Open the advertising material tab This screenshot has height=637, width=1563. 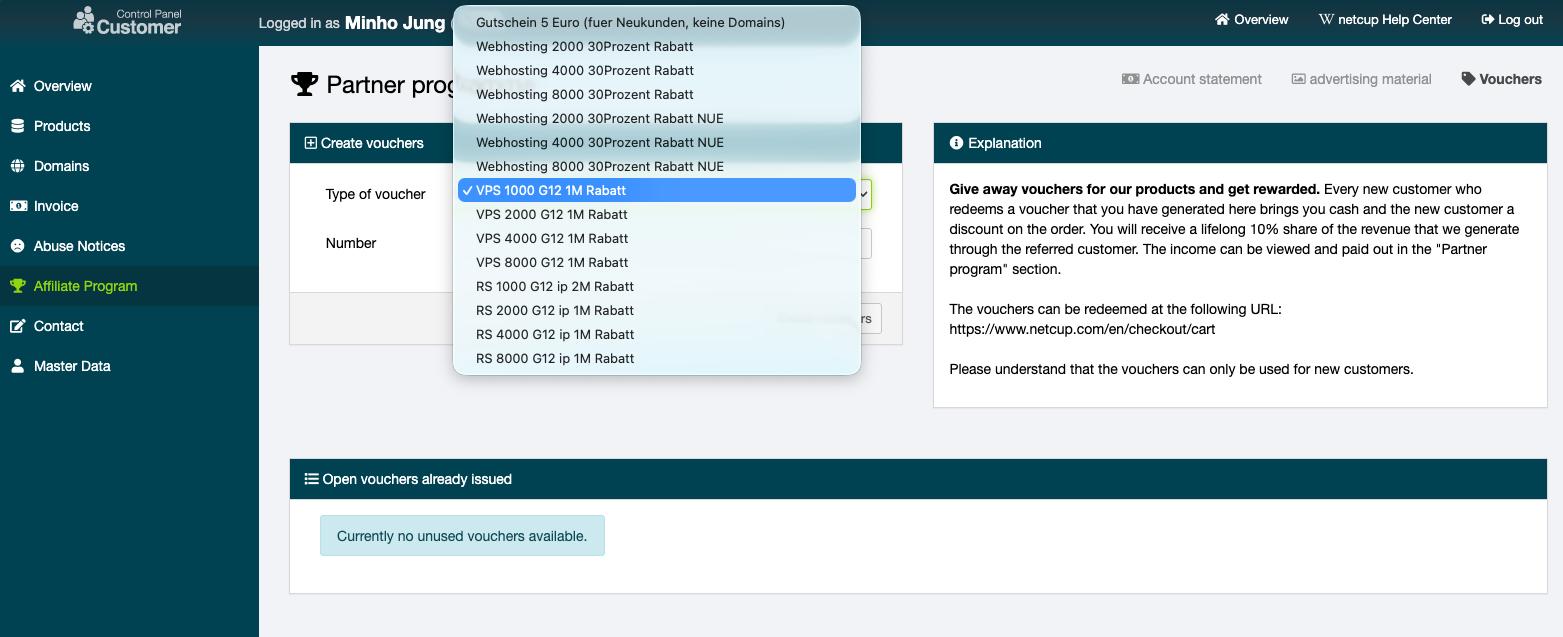pos(1362,79)
